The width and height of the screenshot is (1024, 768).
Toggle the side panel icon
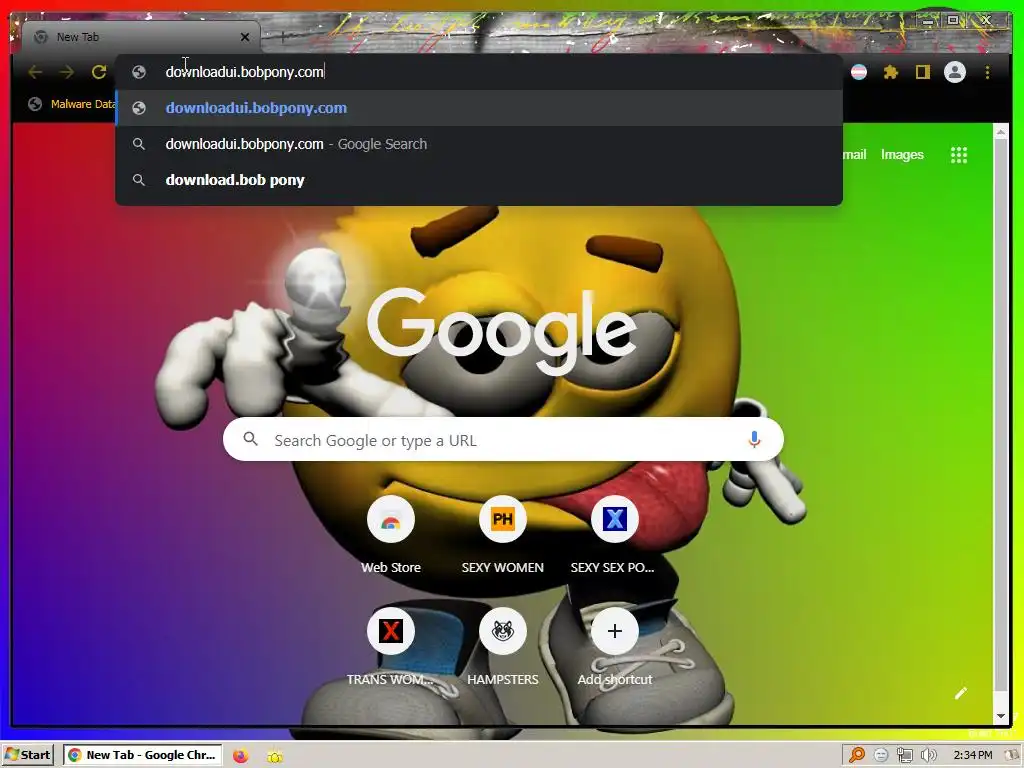click(x=922, y=72)
